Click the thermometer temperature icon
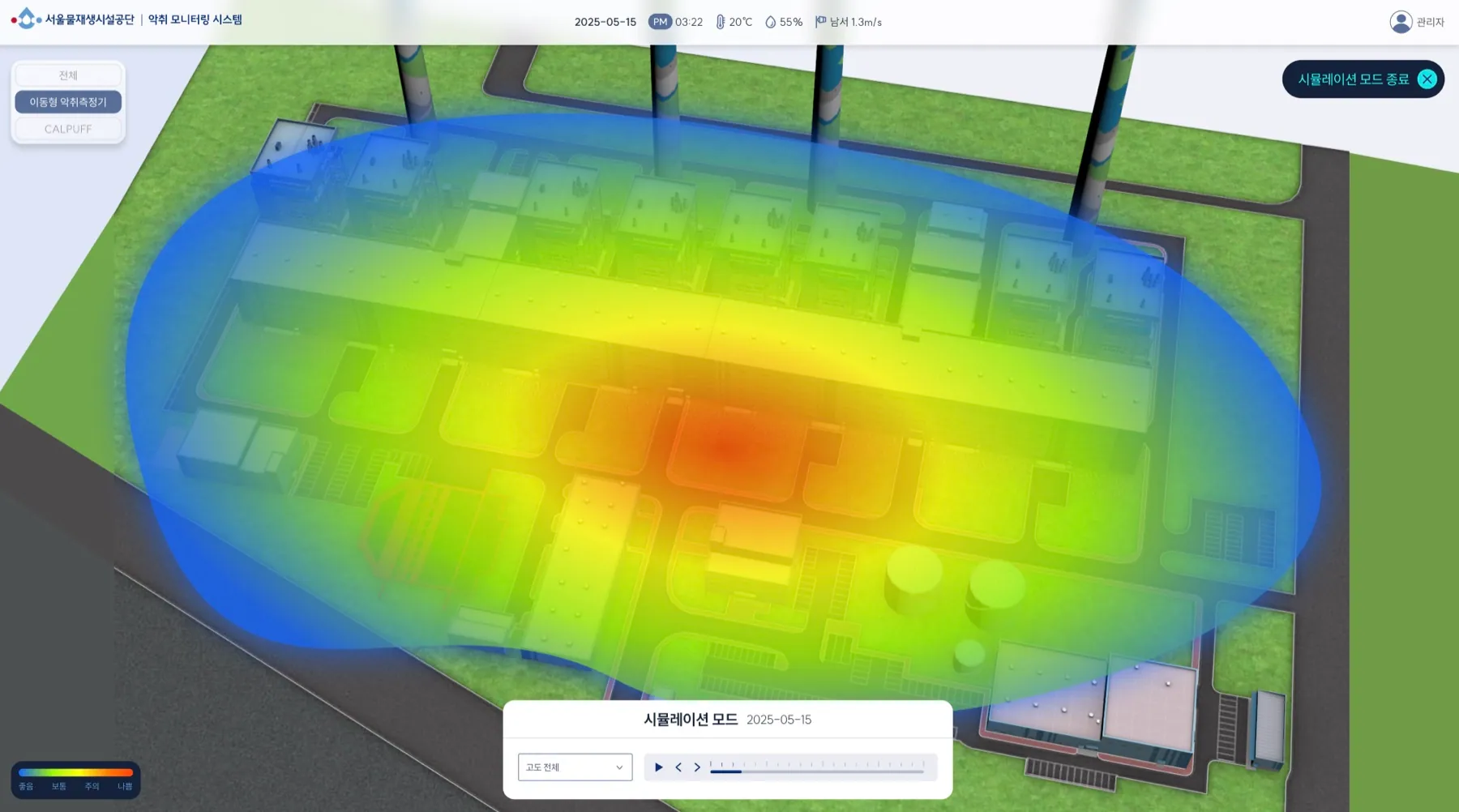The height and width of the screenshot is (812, 1459). (720, 22)
